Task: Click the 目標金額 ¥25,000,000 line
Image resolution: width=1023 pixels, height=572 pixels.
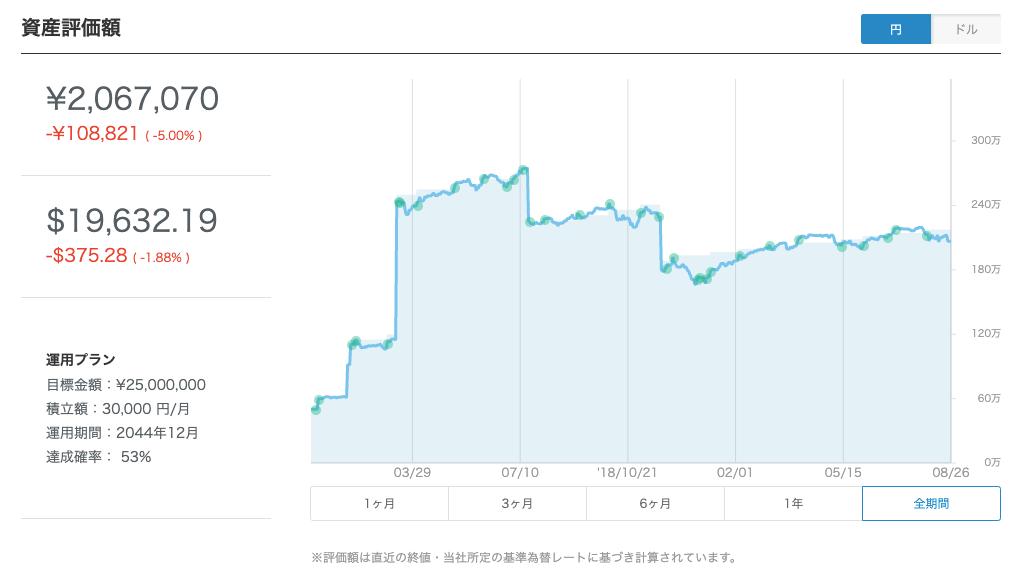Action: tap(126, 384)
